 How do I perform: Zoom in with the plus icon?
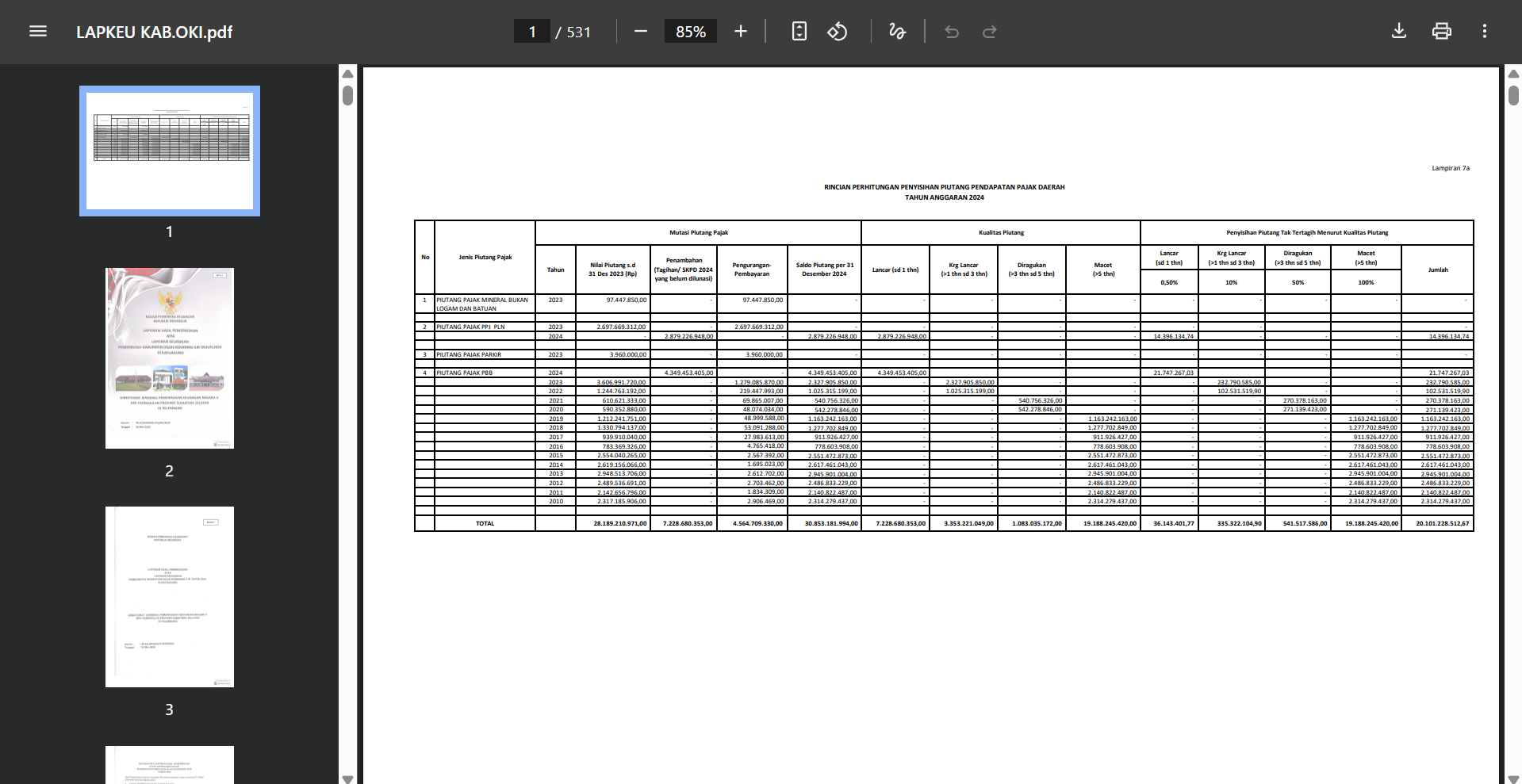tap(741, 32)
